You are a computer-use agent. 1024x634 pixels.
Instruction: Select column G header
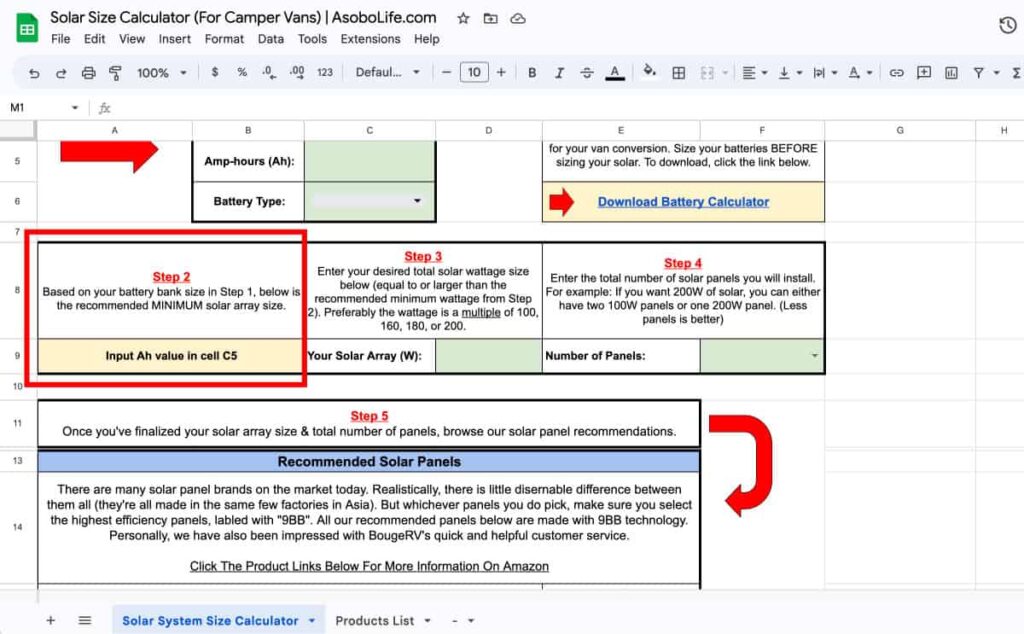point(900,130)
